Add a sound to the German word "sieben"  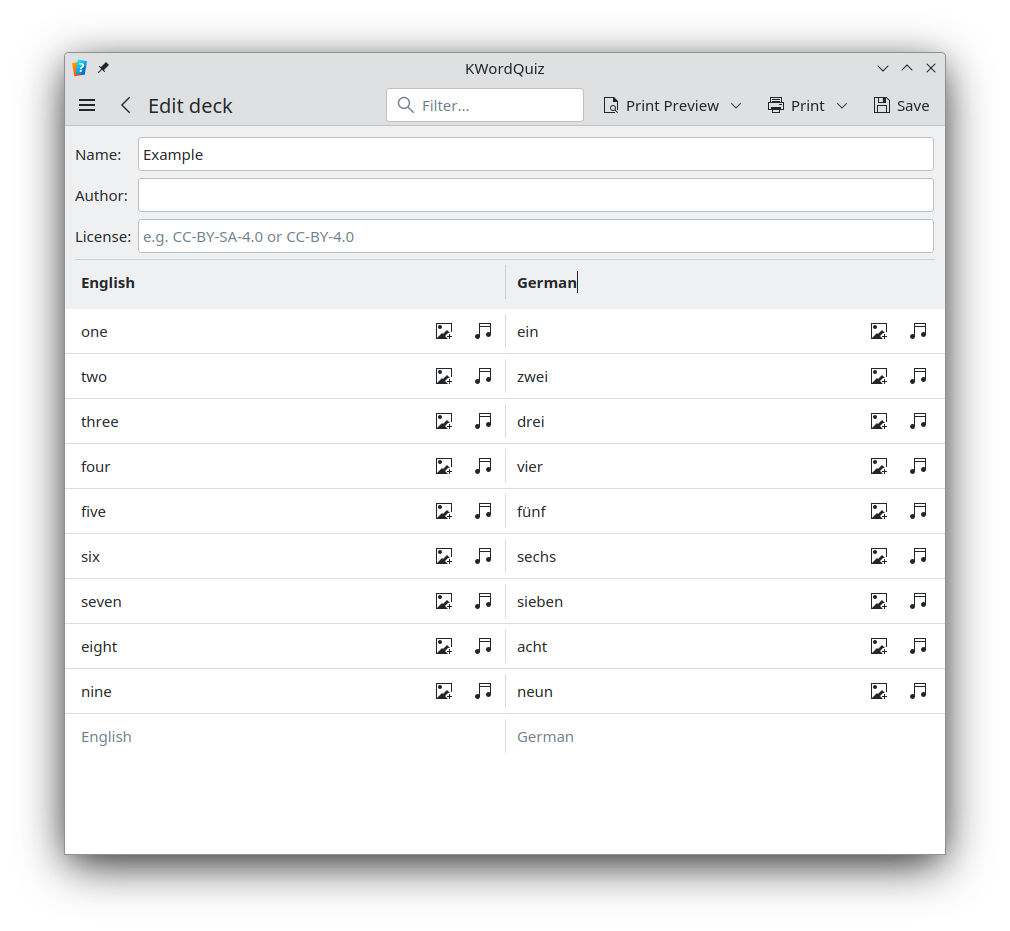pyautogui.click(x=918, y=601)
